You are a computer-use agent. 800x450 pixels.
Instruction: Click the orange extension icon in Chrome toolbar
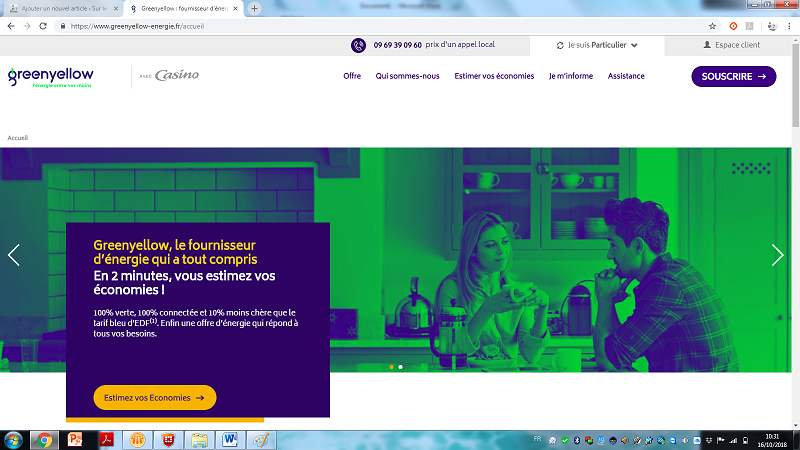(x=733, y=26)
